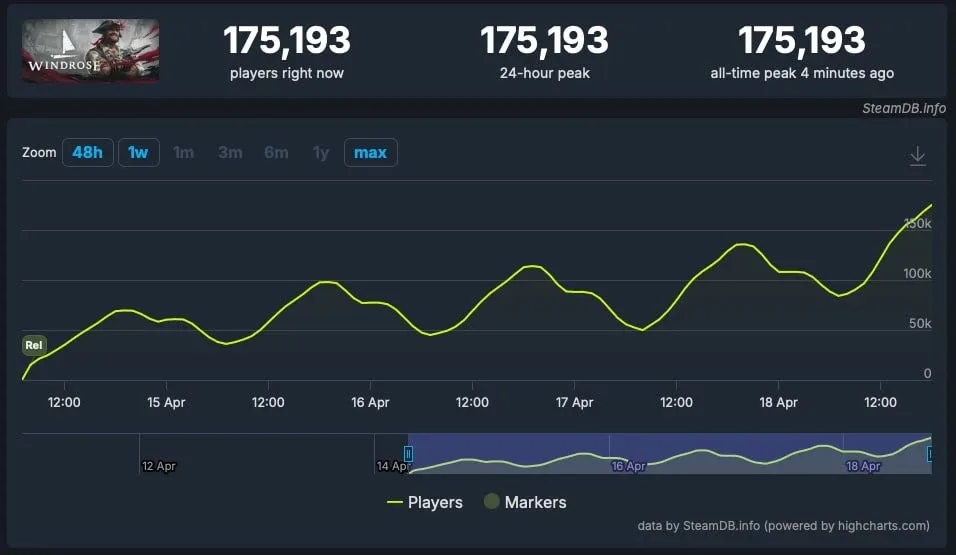Click the download chart icon

(917, 157)
